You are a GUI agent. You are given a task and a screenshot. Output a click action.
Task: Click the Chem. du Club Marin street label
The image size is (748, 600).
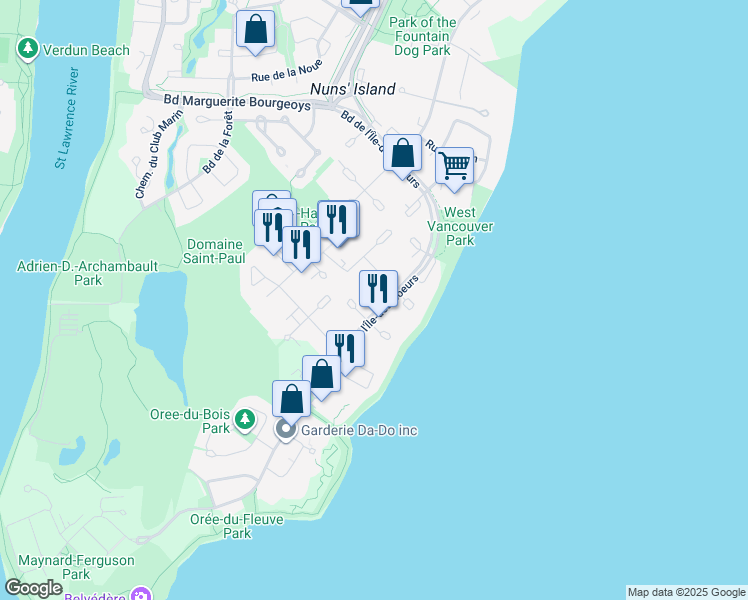point(158,154)
